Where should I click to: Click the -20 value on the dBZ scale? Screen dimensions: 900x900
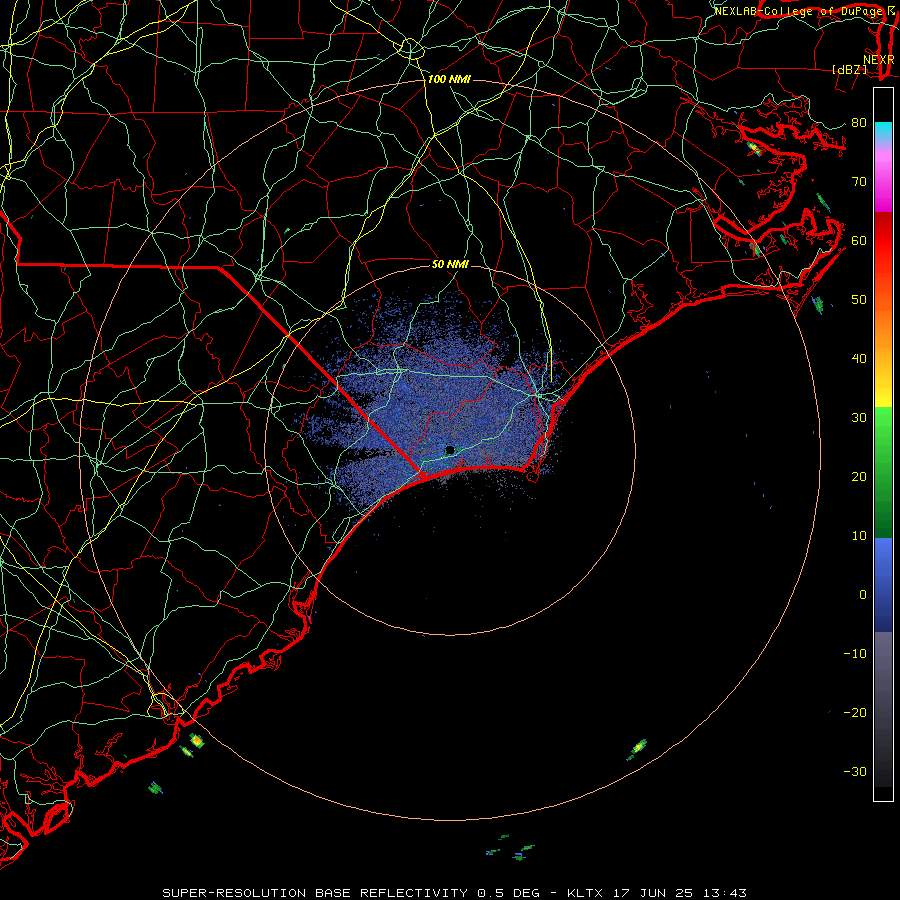click(x=855, y=712)
